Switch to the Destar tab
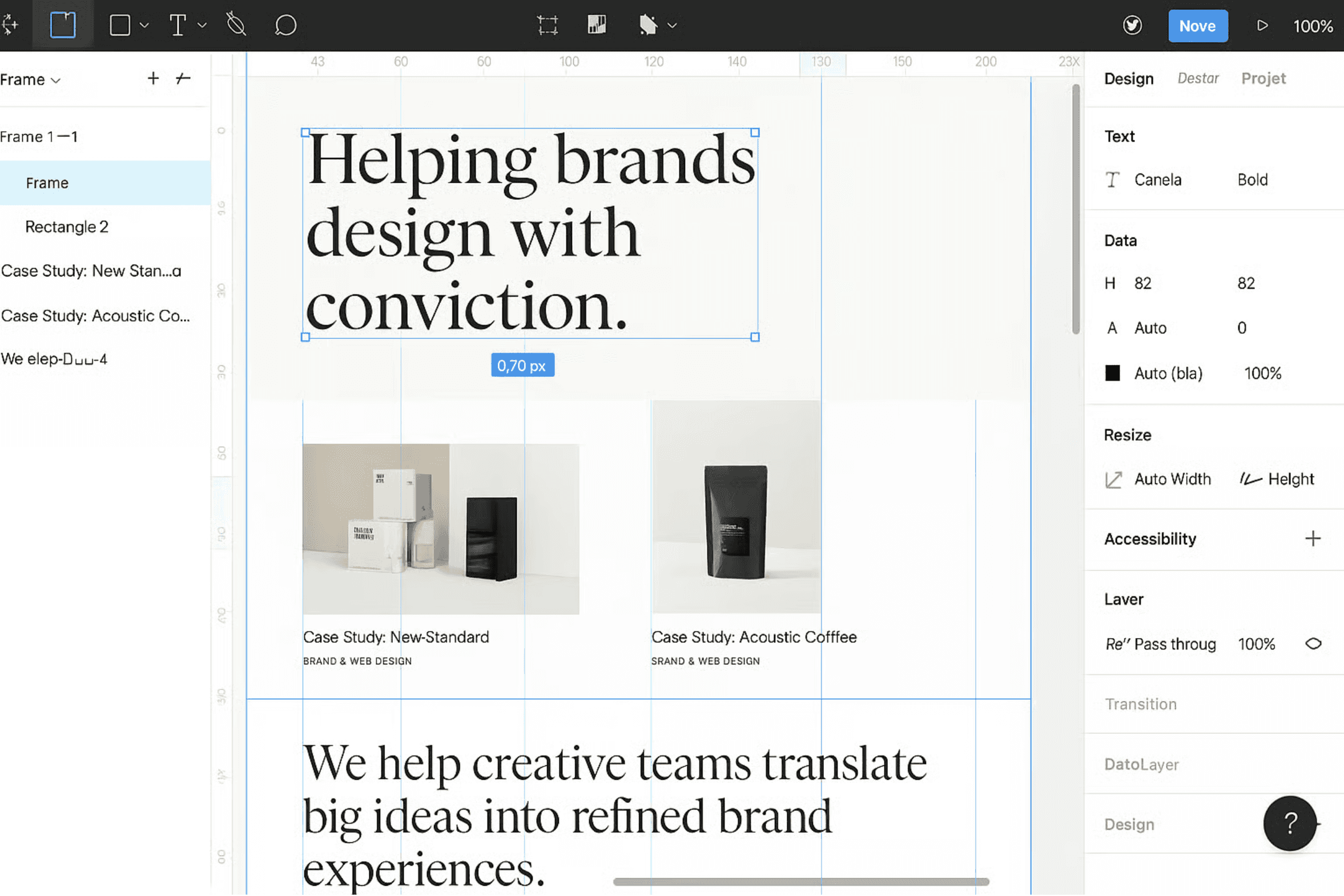1344x896 pixels. coord(1198,78)
